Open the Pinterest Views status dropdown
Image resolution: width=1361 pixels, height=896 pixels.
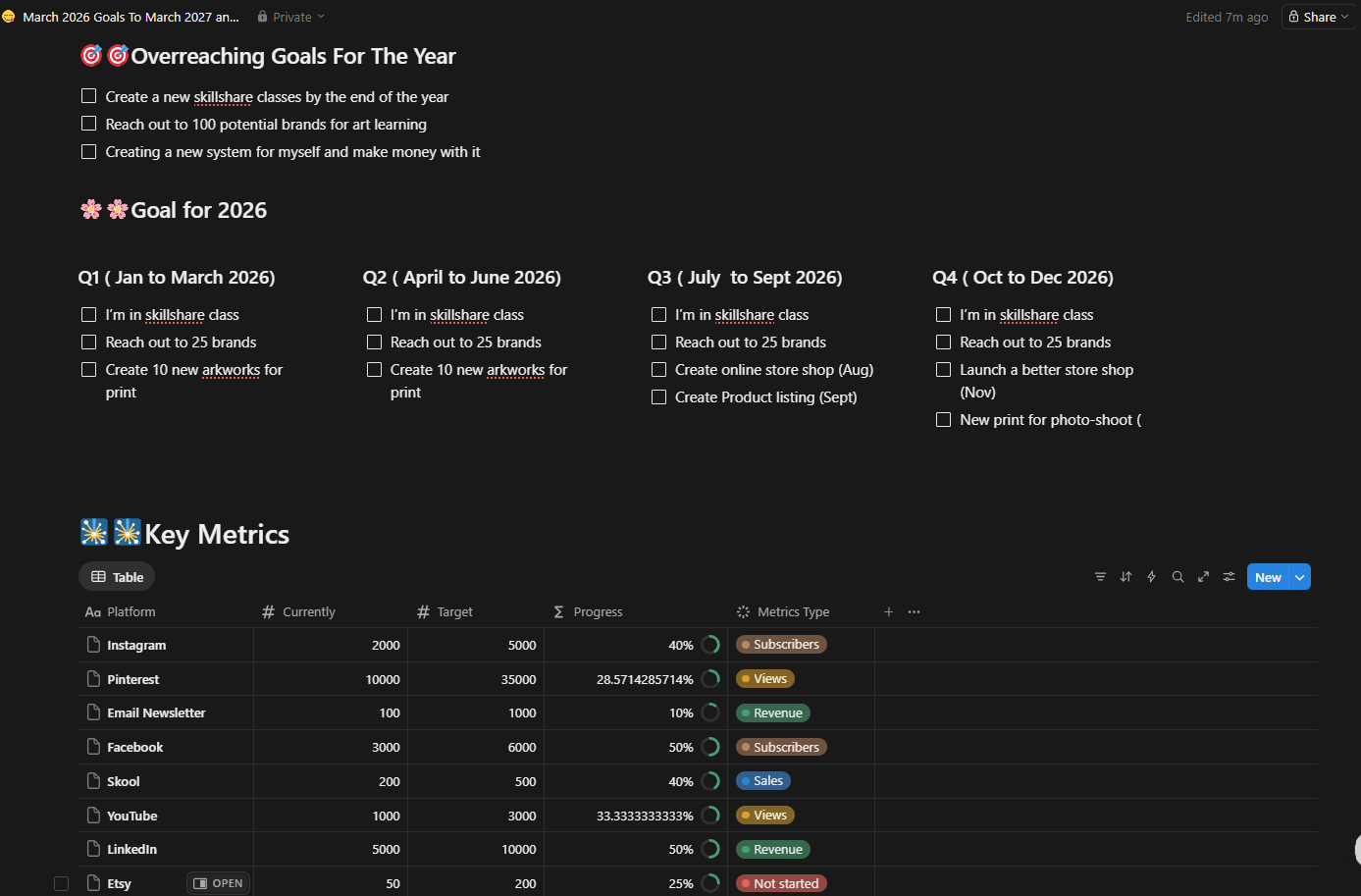pos(765,679)
